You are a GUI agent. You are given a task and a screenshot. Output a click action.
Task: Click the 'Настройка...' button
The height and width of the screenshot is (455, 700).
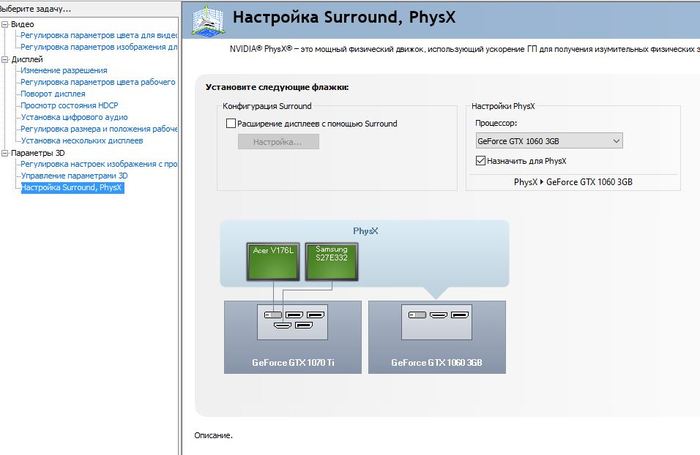point(277,142)
